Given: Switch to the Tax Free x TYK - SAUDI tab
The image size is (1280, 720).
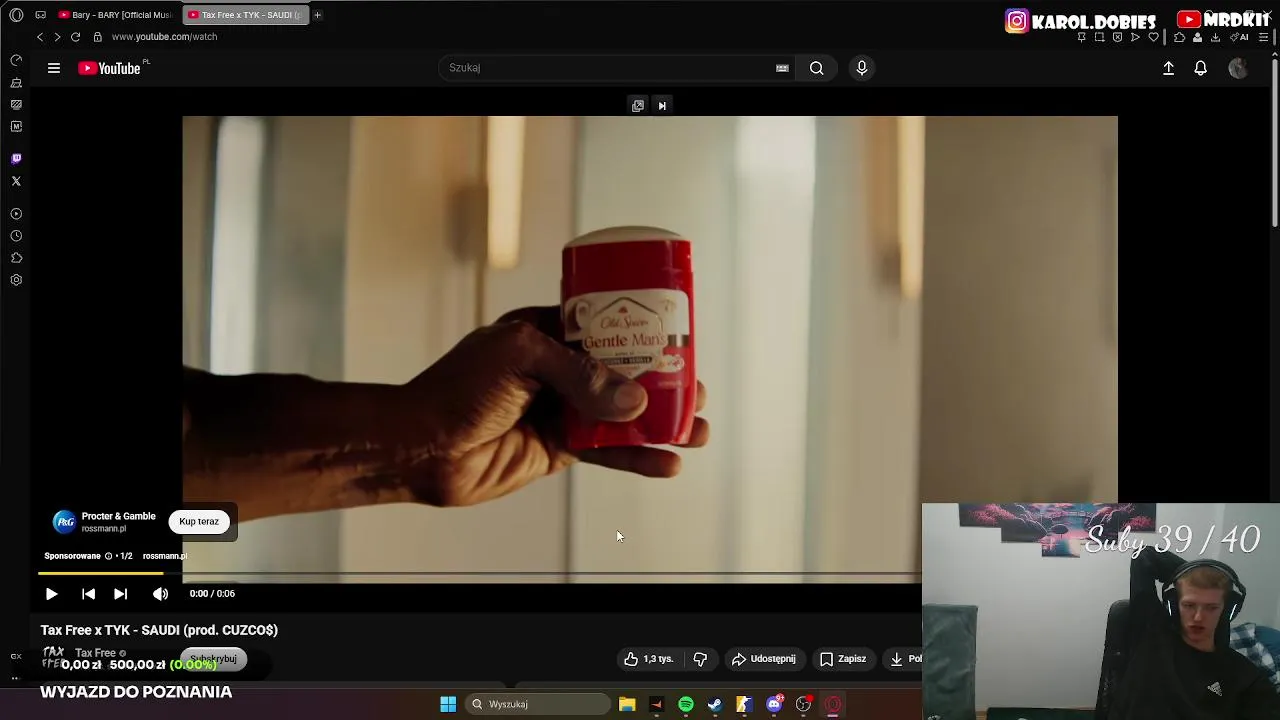Looking at the screenshot, I should tap(246, 15).
